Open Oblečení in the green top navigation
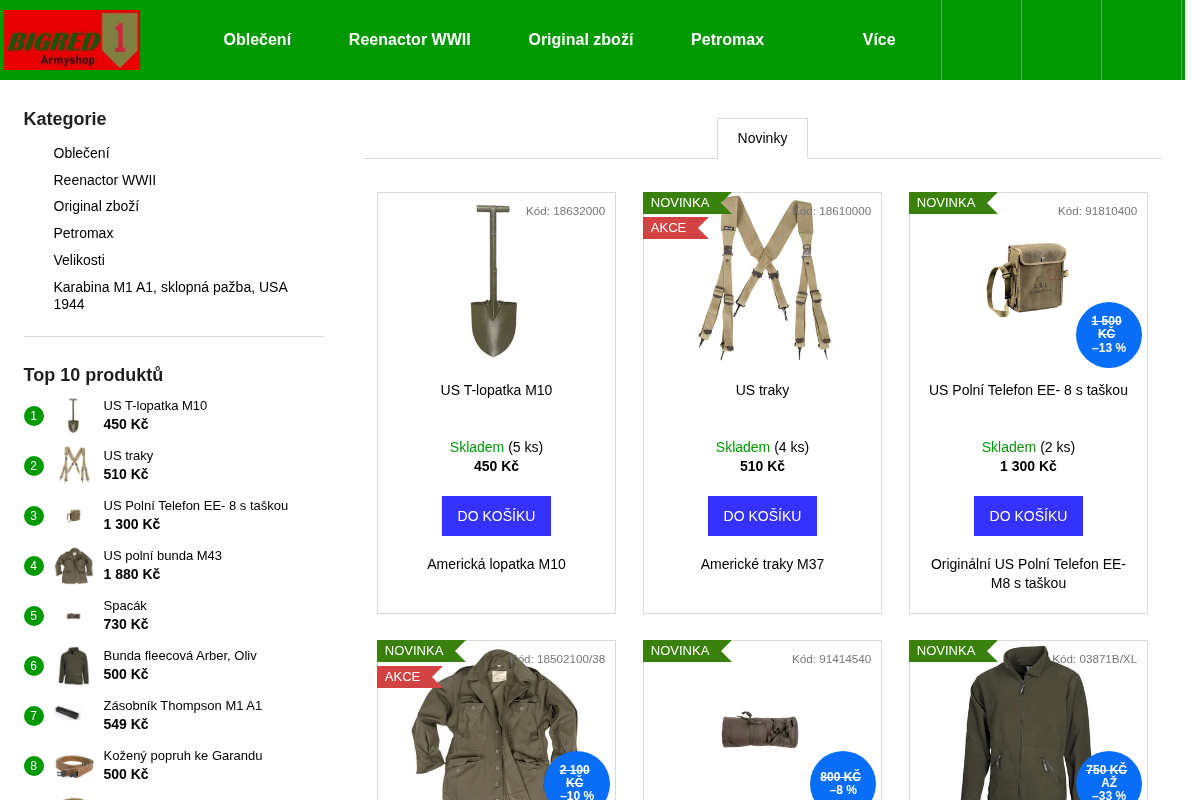Image resolution: width=1200 pixels, height=800 pixels. [257, 40]
